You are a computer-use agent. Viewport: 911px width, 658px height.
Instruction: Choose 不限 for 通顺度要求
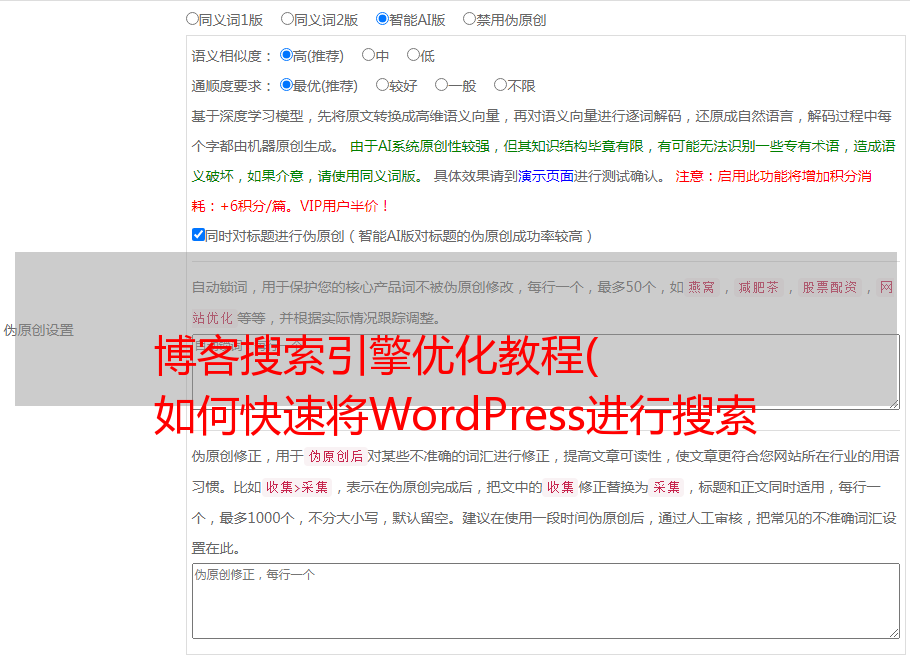500,85
